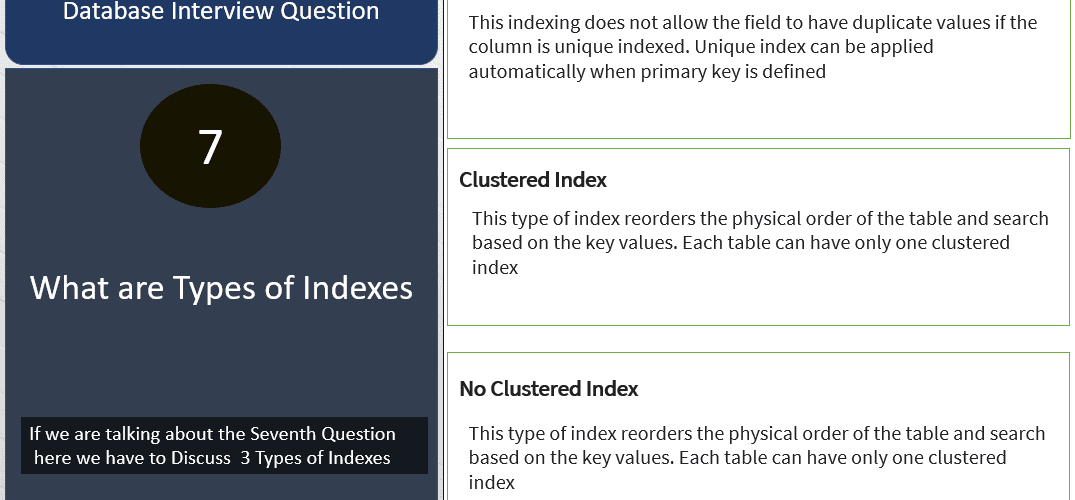The image size is (1075, 500).
Task: Click the What are Types of Indexes heading
Action: click(x=221, y=287)
